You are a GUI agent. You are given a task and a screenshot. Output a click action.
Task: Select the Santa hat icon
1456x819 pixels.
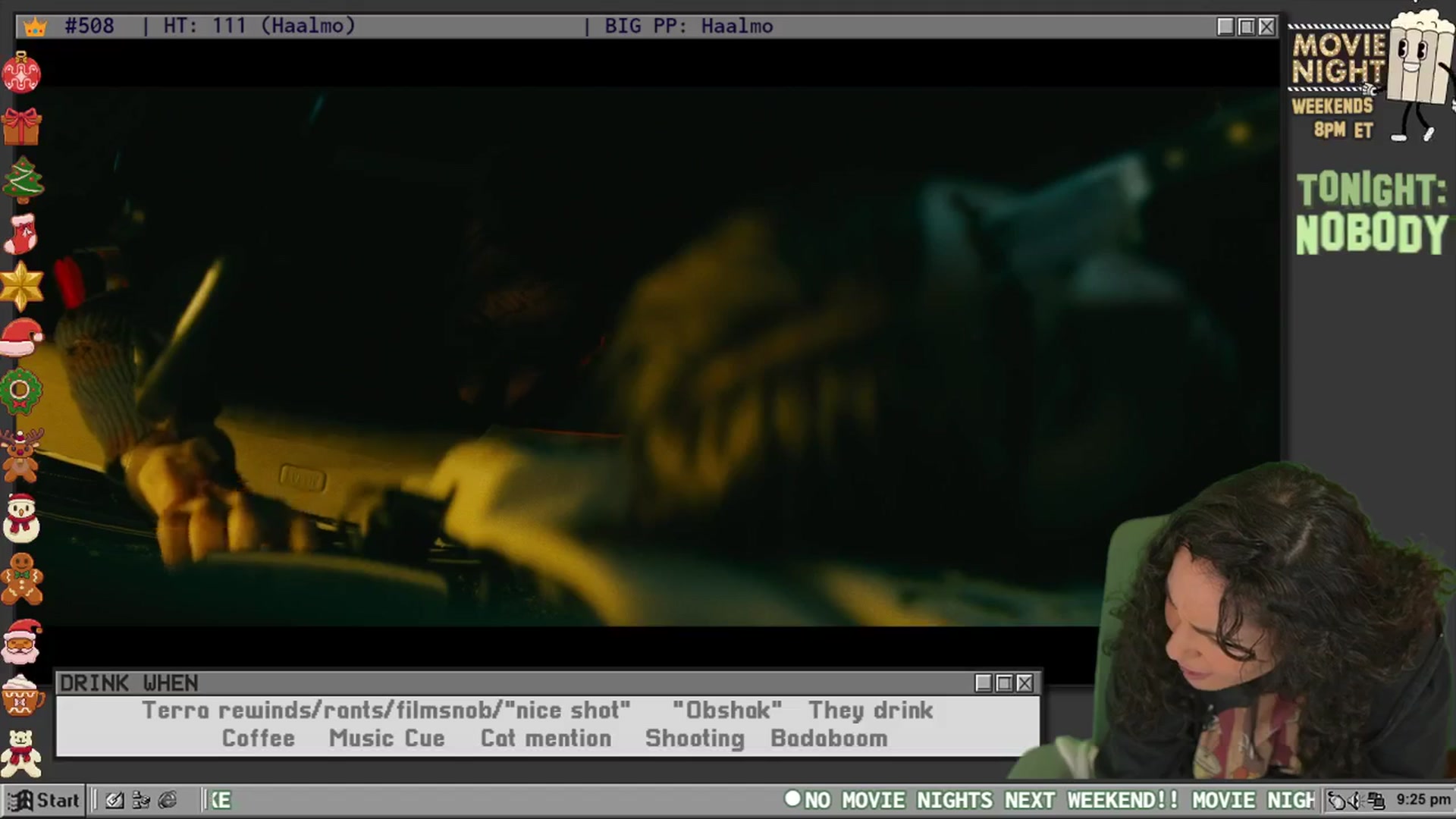pos(21,337)
